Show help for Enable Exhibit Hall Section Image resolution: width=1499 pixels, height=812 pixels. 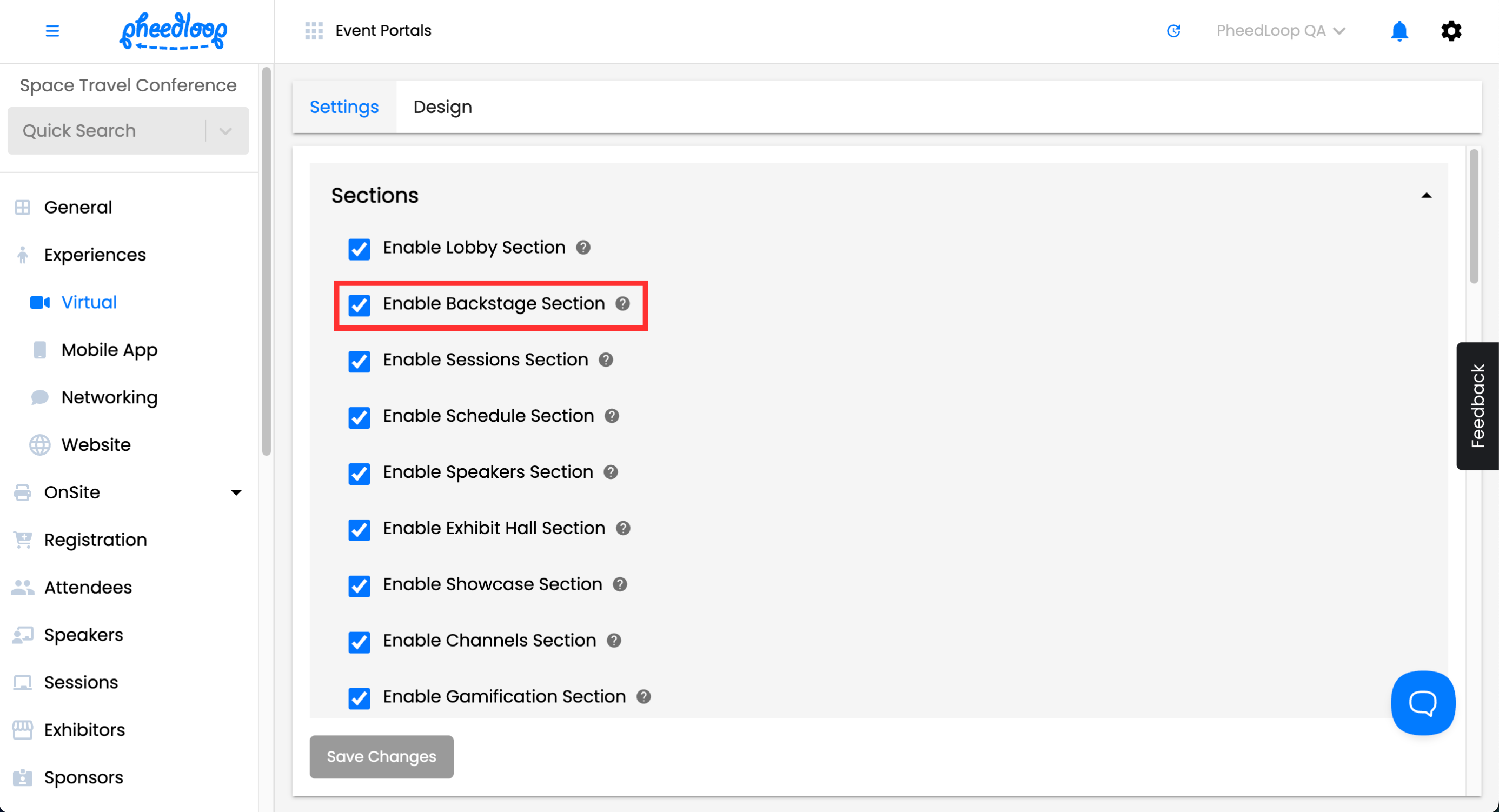(623, 528)
